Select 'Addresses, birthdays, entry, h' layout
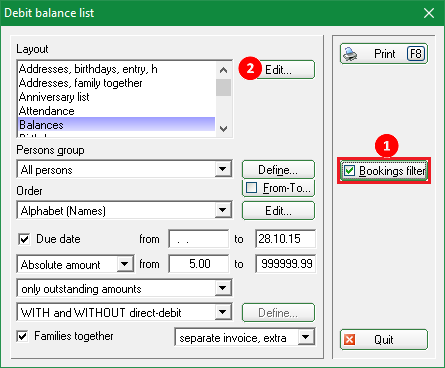 (x=117, y=69)
